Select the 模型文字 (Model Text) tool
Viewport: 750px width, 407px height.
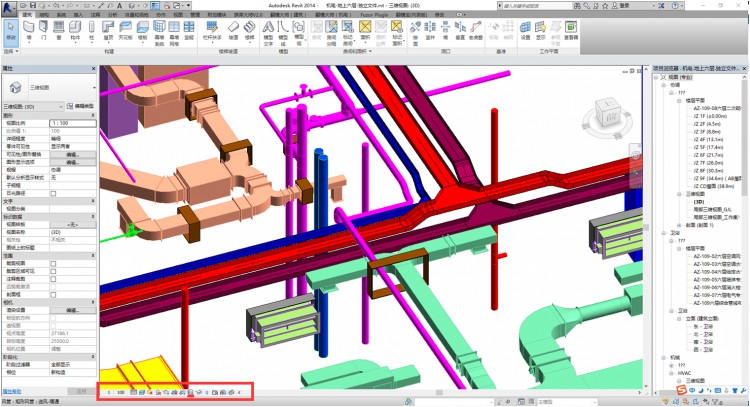[x=268, y=33]
